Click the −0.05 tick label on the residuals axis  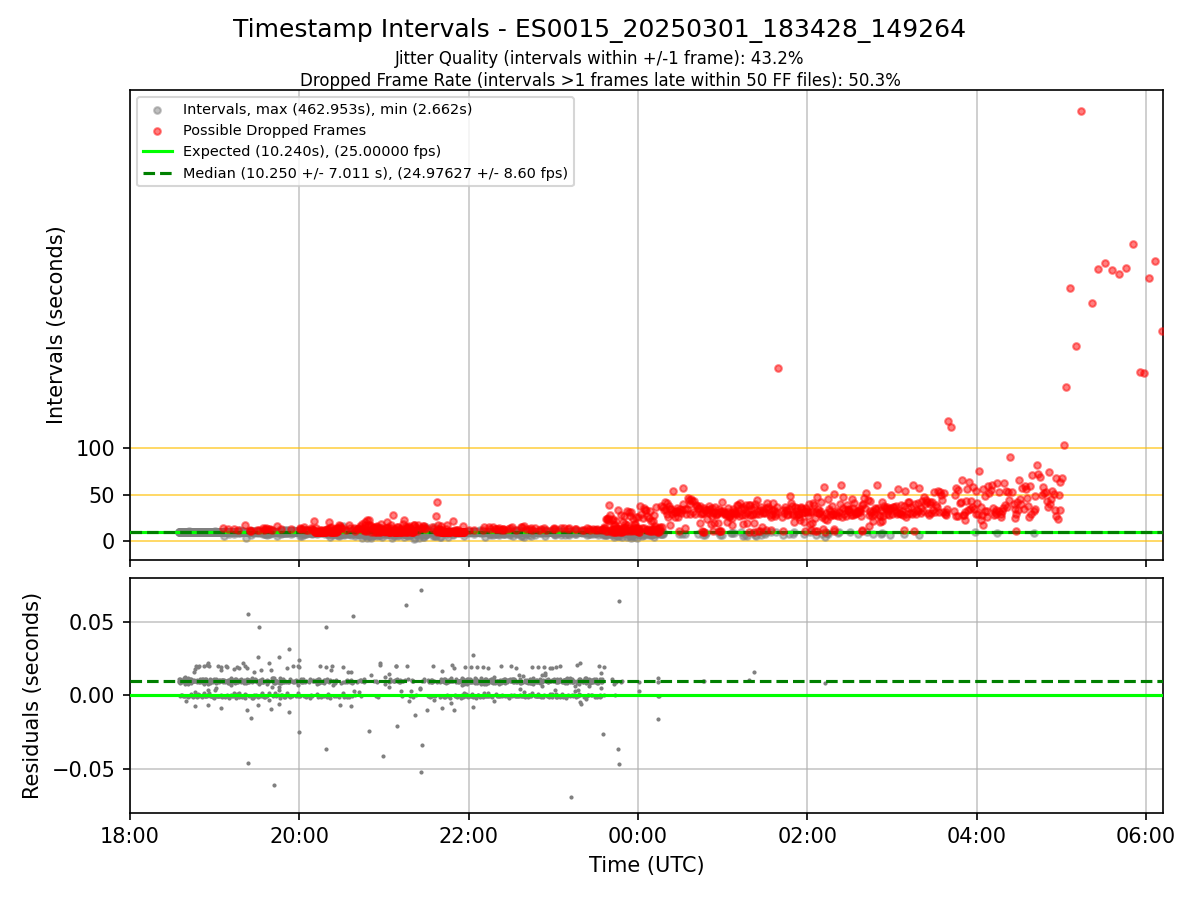click(x=85, y=770)
